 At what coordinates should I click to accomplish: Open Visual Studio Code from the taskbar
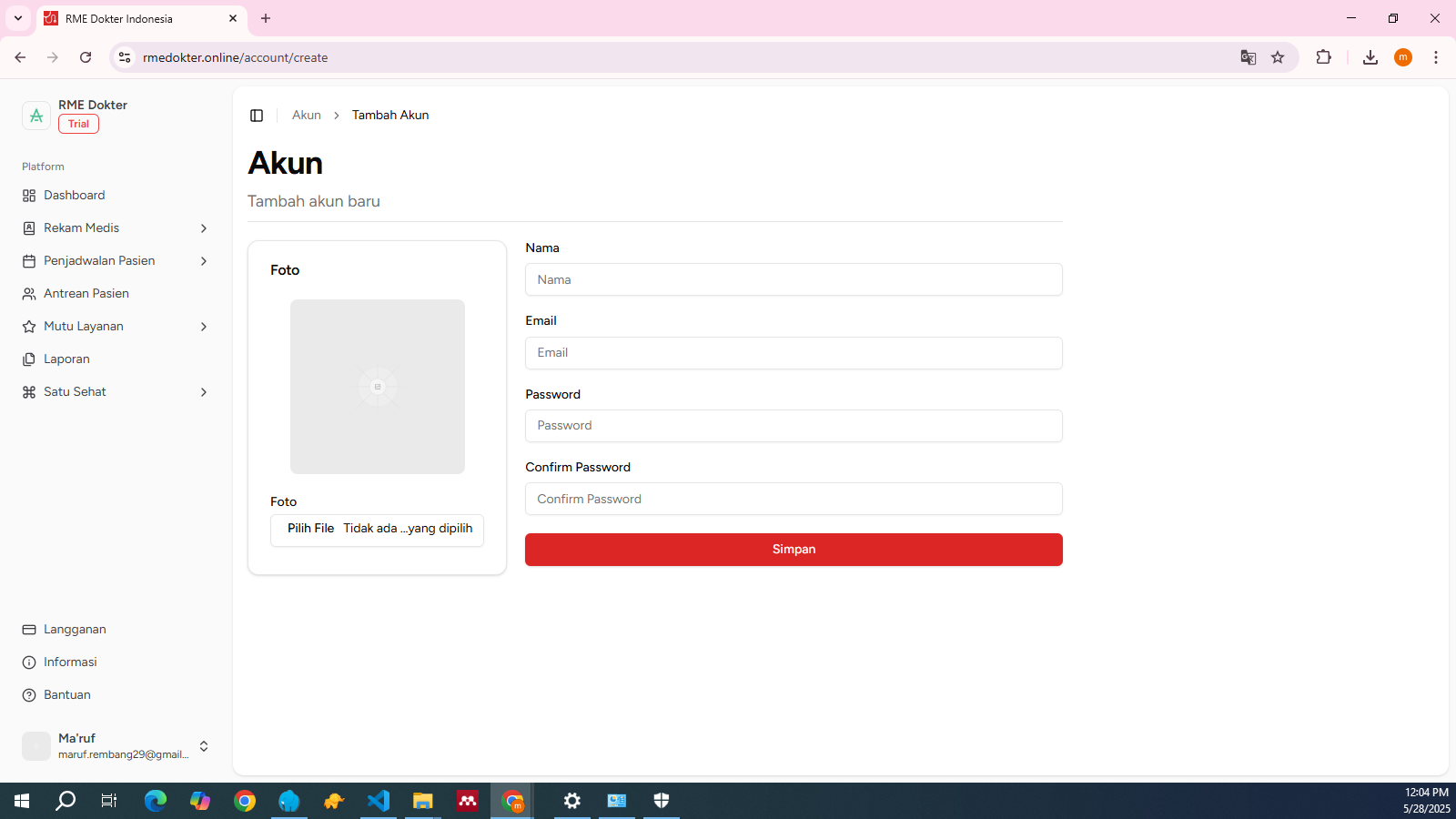click(379, 801)
